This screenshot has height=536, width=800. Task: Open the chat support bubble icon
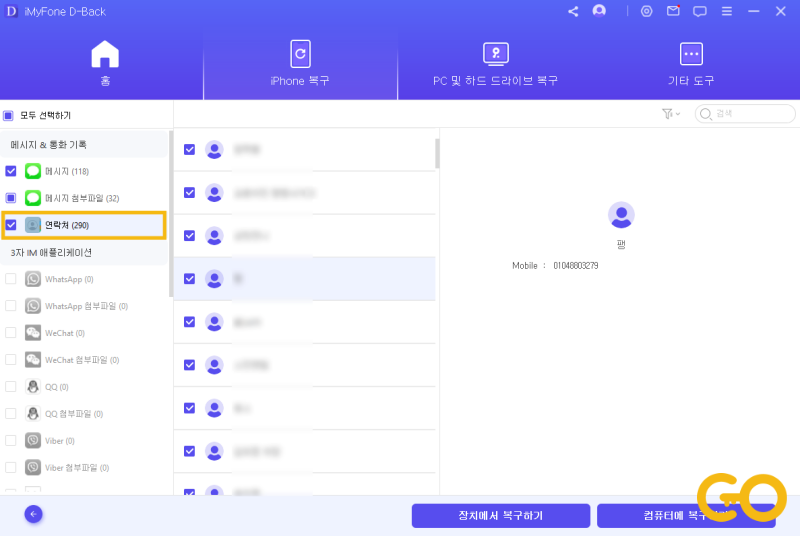tap(699, 11)
